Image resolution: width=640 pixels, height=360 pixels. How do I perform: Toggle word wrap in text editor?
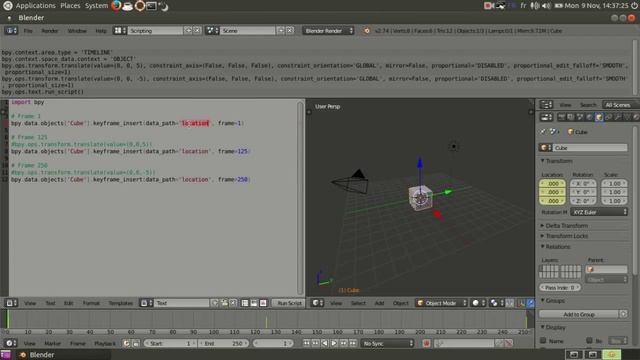pyautogui.click(x=254, y=303)
